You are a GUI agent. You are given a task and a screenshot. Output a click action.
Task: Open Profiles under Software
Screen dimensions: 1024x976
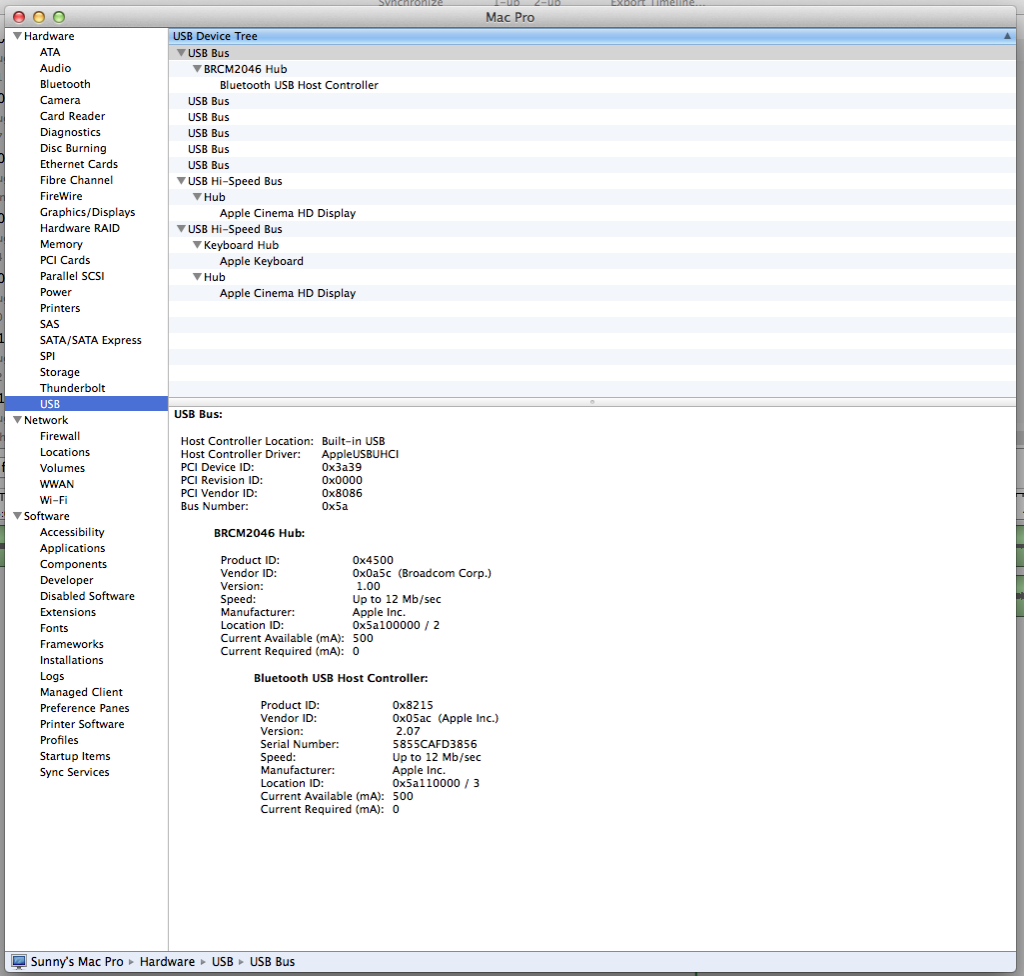click(59, 740)
